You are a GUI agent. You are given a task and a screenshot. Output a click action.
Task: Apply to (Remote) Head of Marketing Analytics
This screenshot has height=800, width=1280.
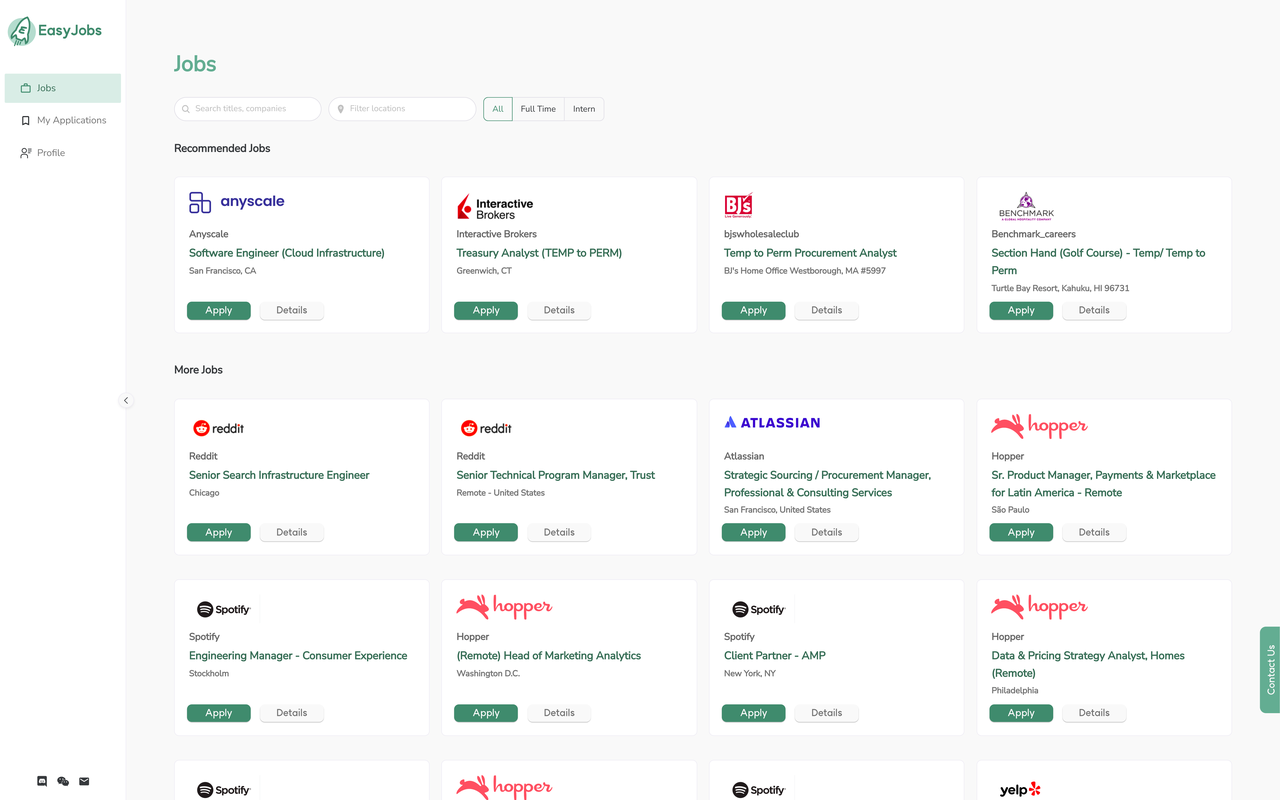486,713
